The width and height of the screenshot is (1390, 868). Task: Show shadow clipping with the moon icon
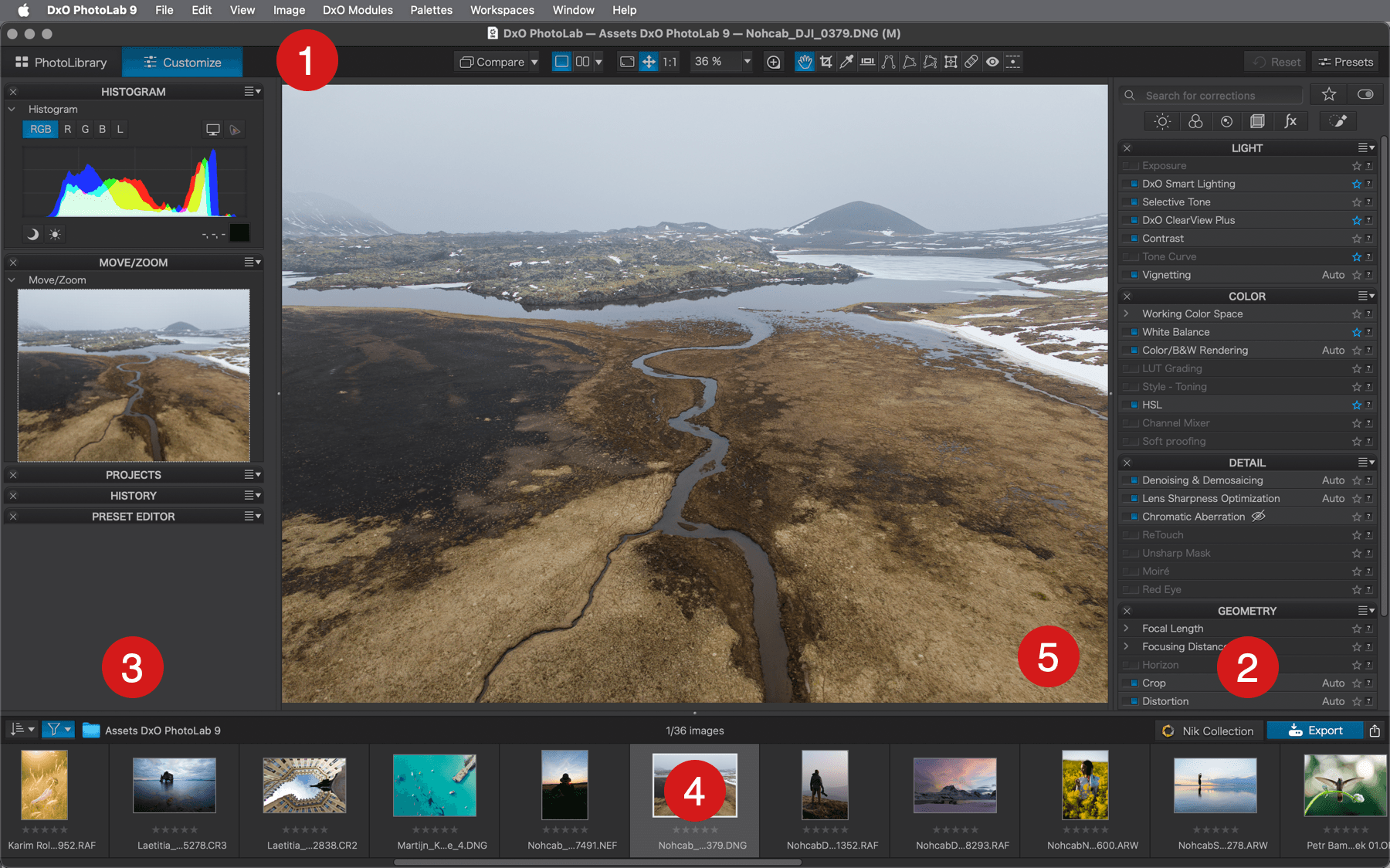(x=32, y=234)
